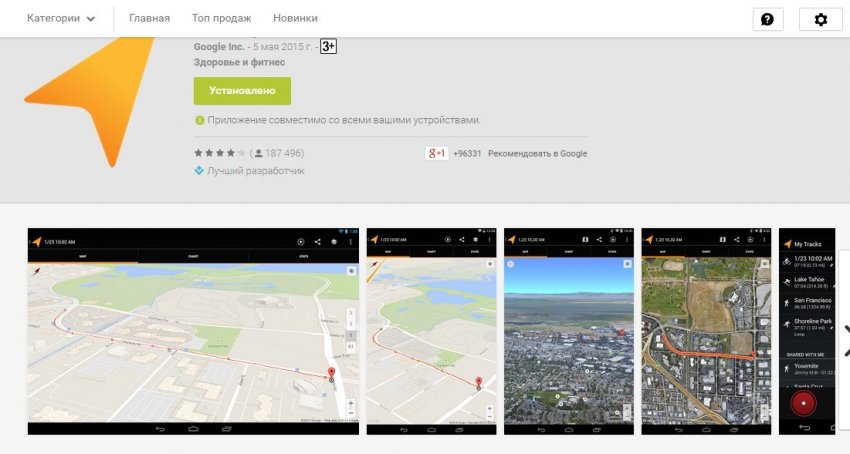The width and height of the screenshot is (850, 454).
Task: Expand the Категории dropdown
Action: tap(61, 18)
